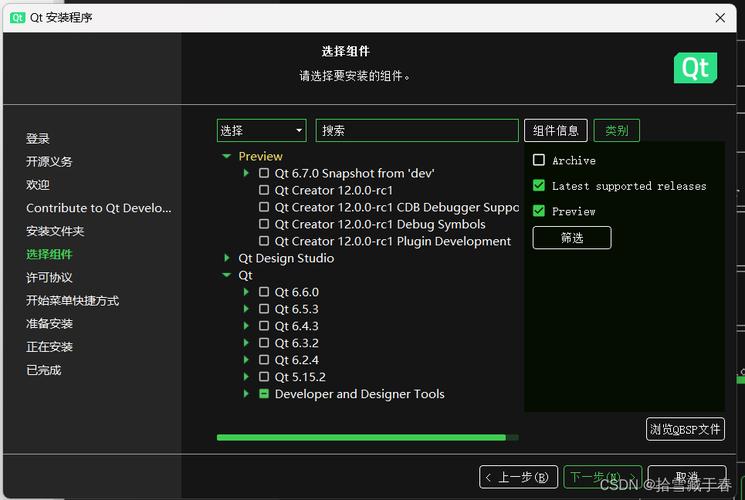
Task: Click the 搜索 search field
Action: [417, 130]
